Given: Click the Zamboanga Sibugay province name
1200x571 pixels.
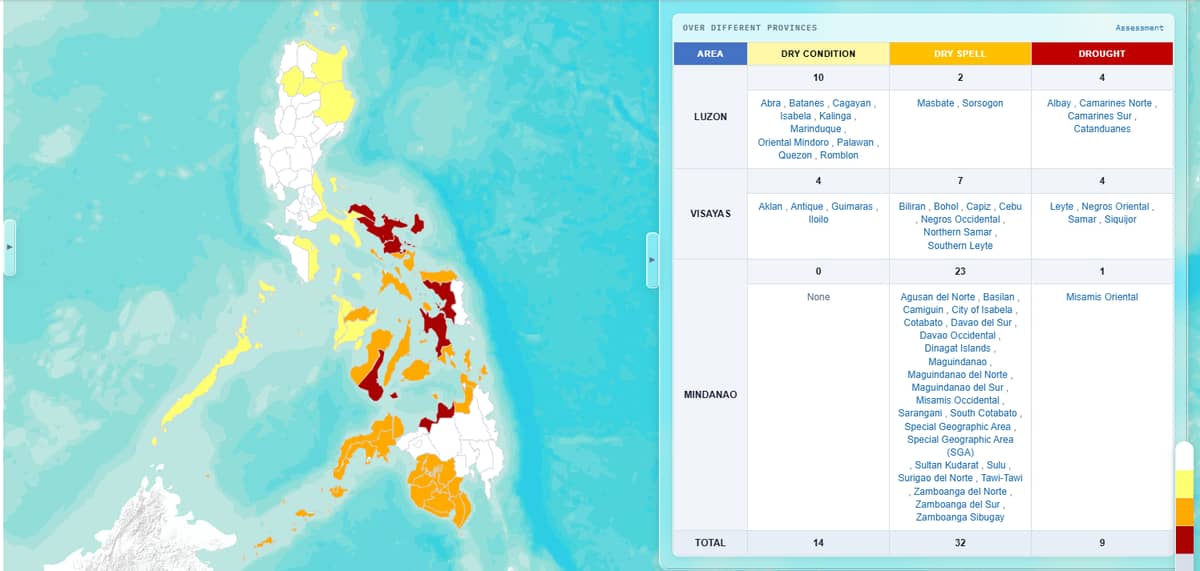Looking at the screenshot, I should (960, 517).
